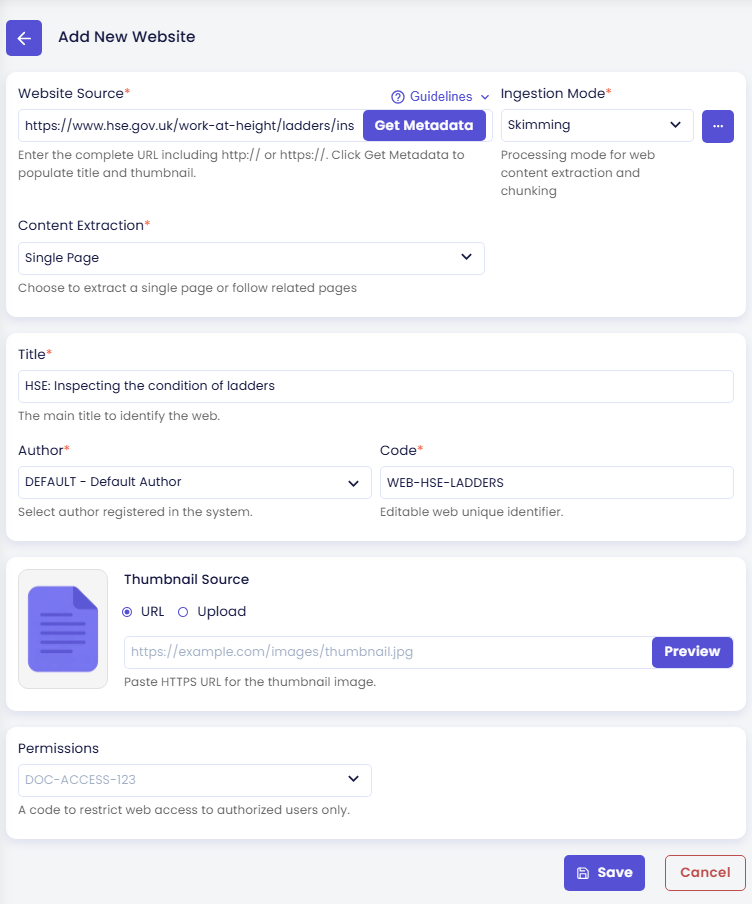
Task: Click the 'Select author registered in the system.' hint
Action: point(135,512)
